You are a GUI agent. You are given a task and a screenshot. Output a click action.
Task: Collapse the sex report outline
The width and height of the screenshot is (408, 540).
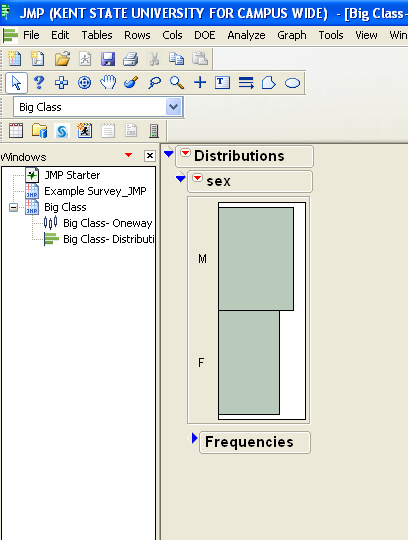[180, 177]
